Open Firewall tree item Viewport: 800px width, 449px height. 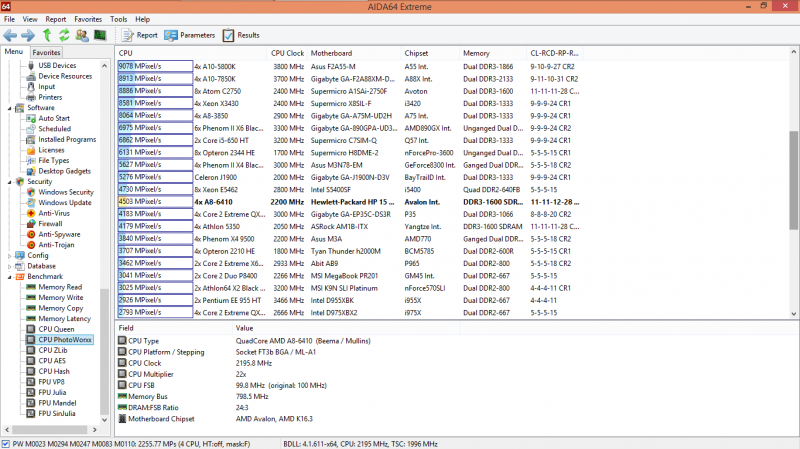pyautogui.click(x=50, y=223)
